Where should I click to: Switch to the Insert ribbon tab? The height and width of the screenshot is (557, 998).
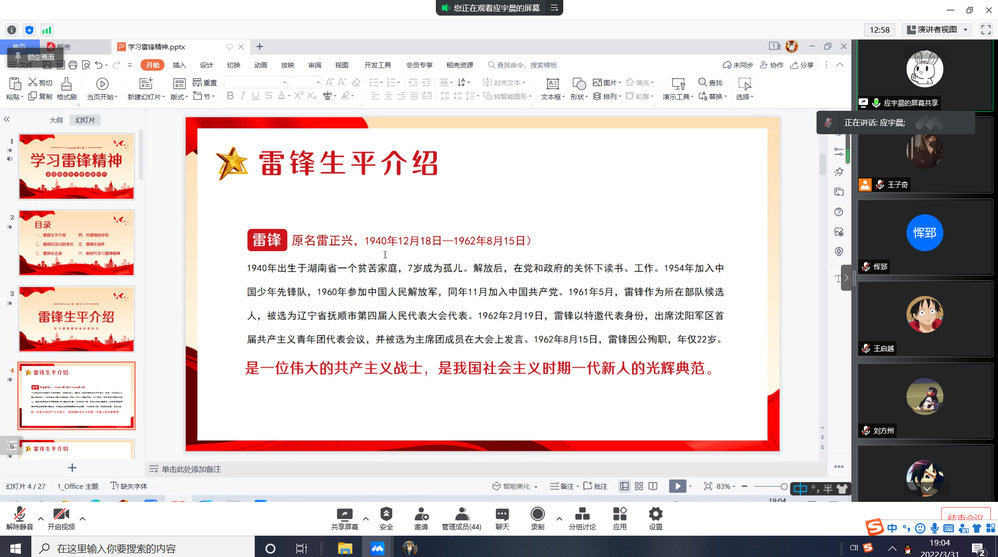180,65
